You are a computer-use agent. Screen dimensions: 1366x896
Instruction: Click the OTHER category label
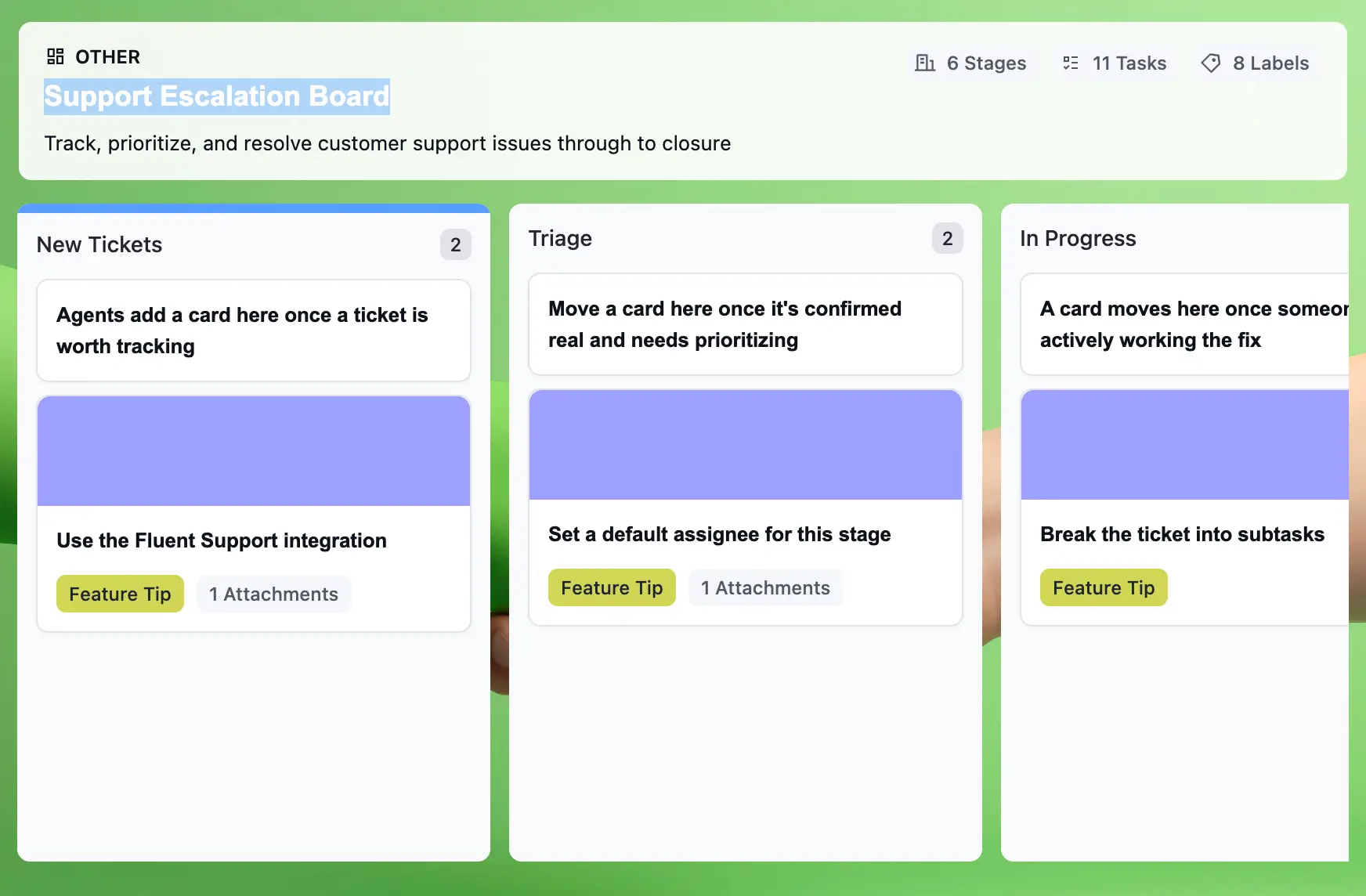pyautogui.click(x=108, y=56)
